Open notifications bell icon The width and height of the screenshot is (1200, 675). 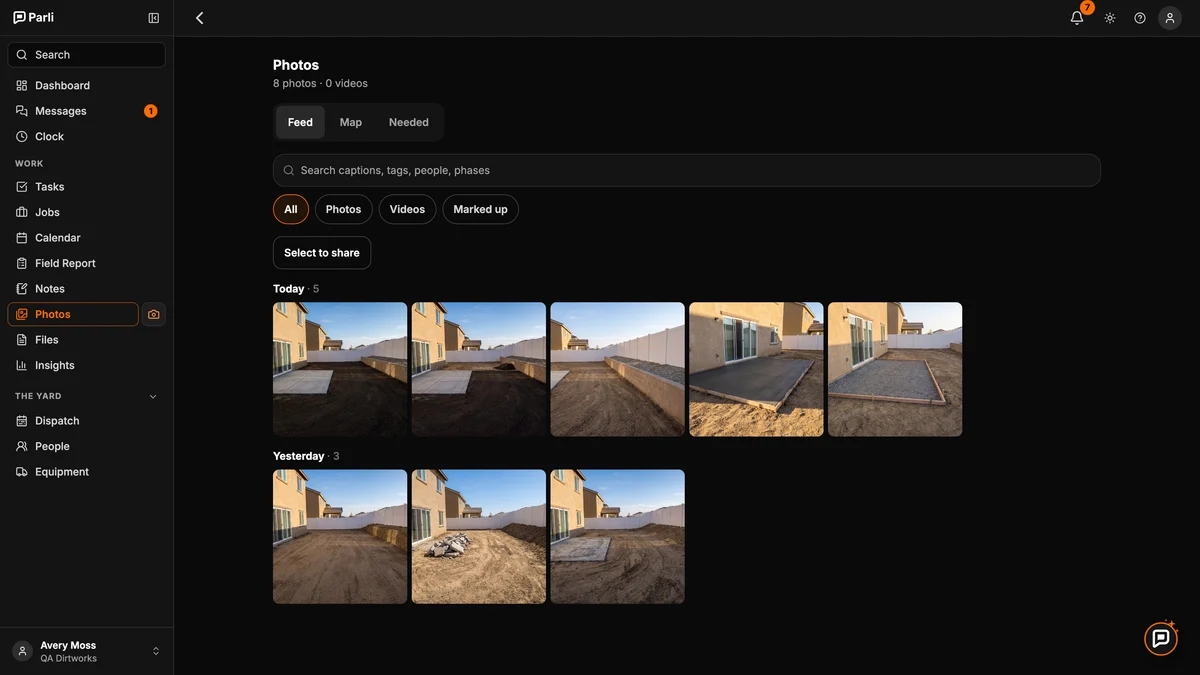pos(1077,18)
